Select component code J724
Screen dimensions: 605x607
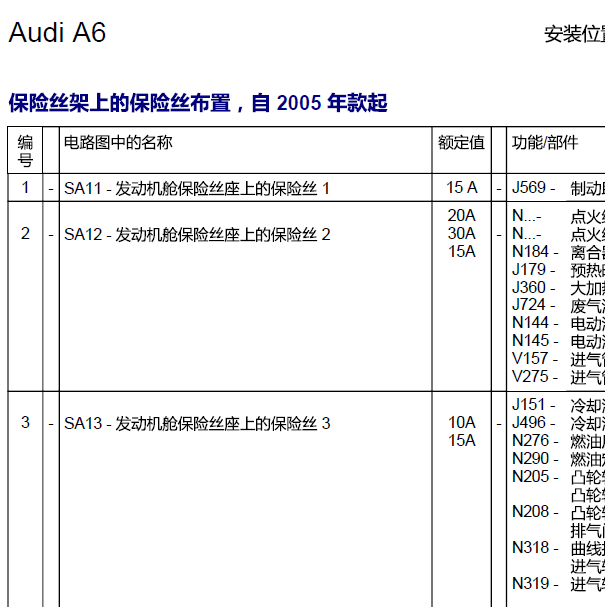529,305
